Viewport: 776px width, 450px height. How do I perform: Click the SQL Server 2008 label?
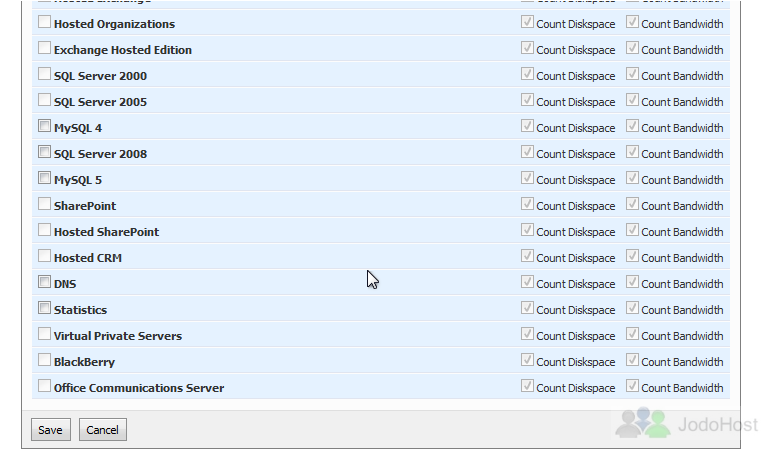[100, 154]
